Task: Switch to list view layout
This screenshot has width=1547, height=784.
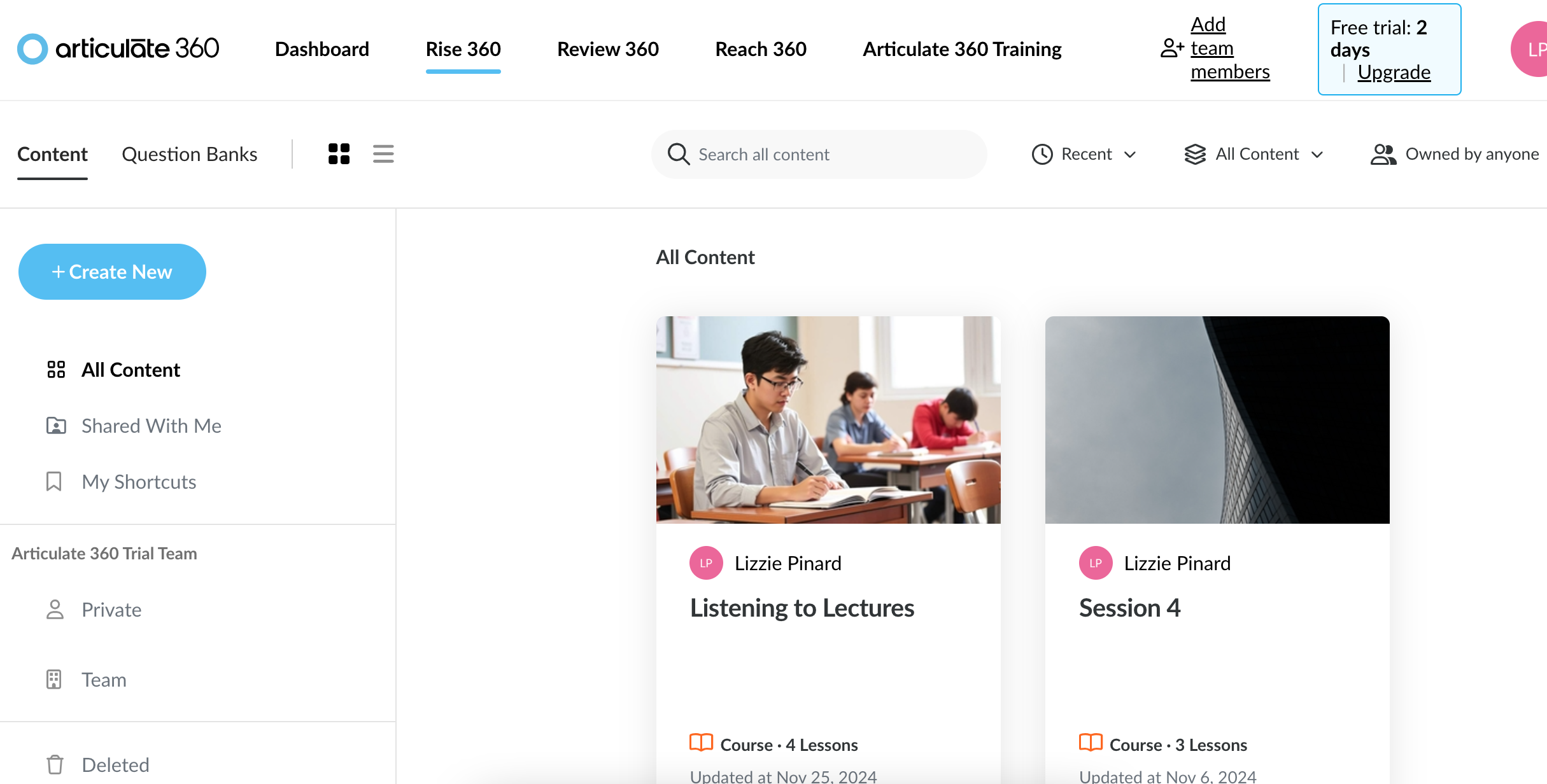Action: [x=383, y=154]
